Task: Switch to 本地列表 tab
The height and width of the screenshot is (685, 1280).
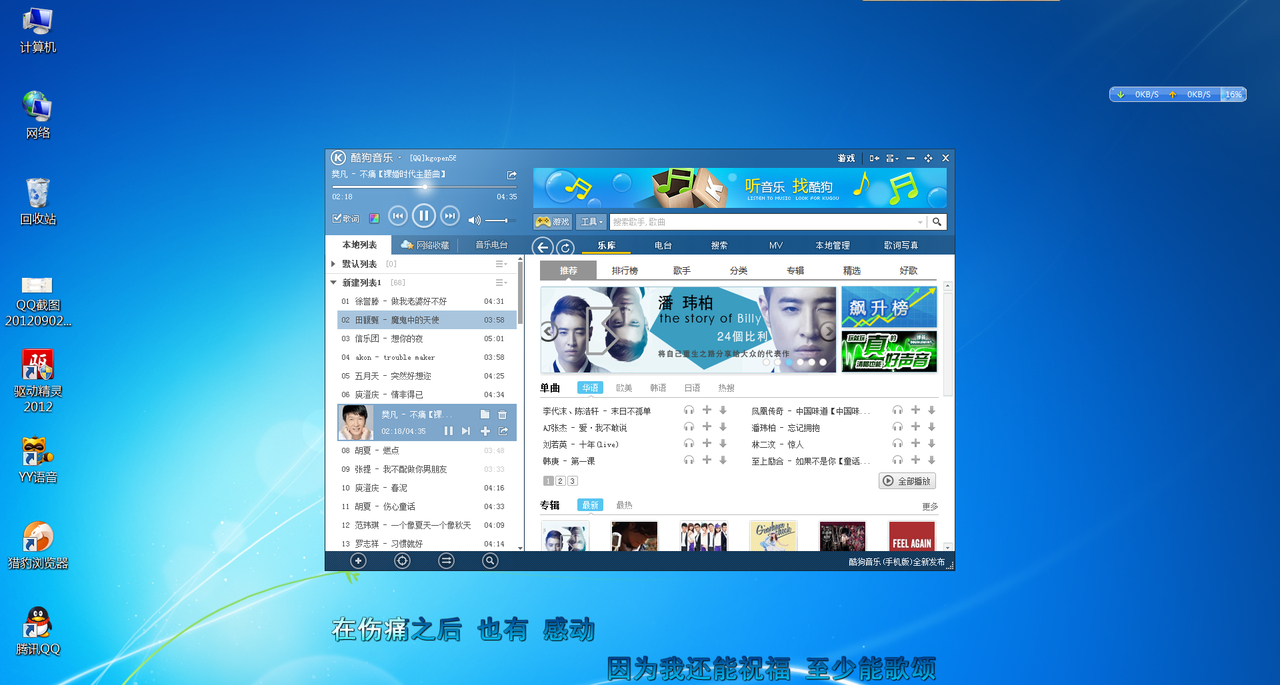Action: click(x=359, y=245)
